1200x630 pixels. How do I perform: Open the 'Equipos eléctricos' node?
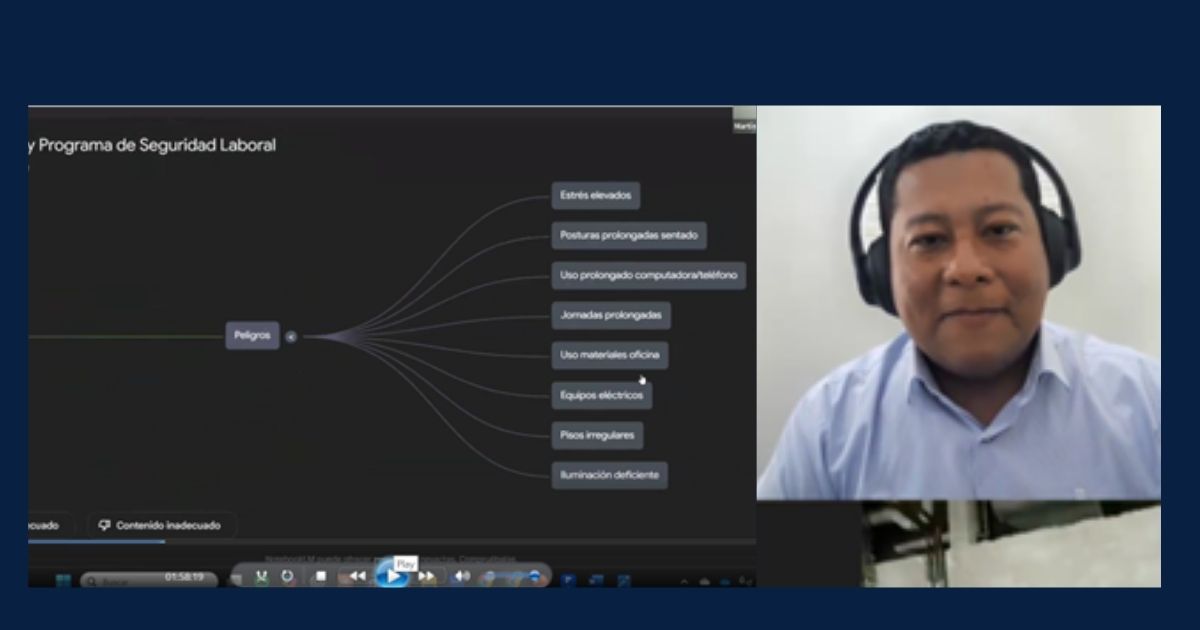(x=601, y=396)
